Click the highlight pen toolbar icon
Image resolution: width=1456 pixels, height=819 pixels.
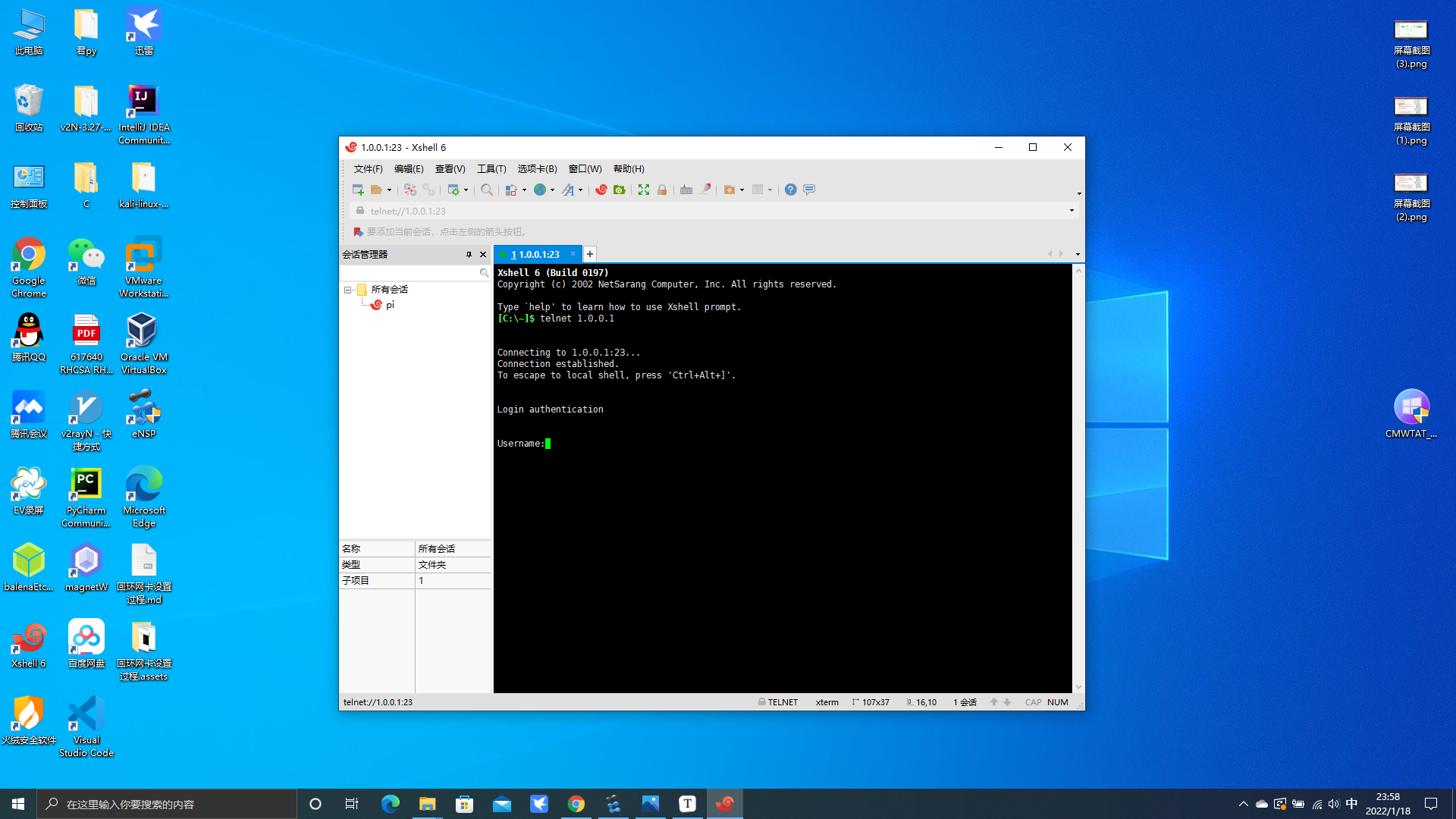coord(705,190)
